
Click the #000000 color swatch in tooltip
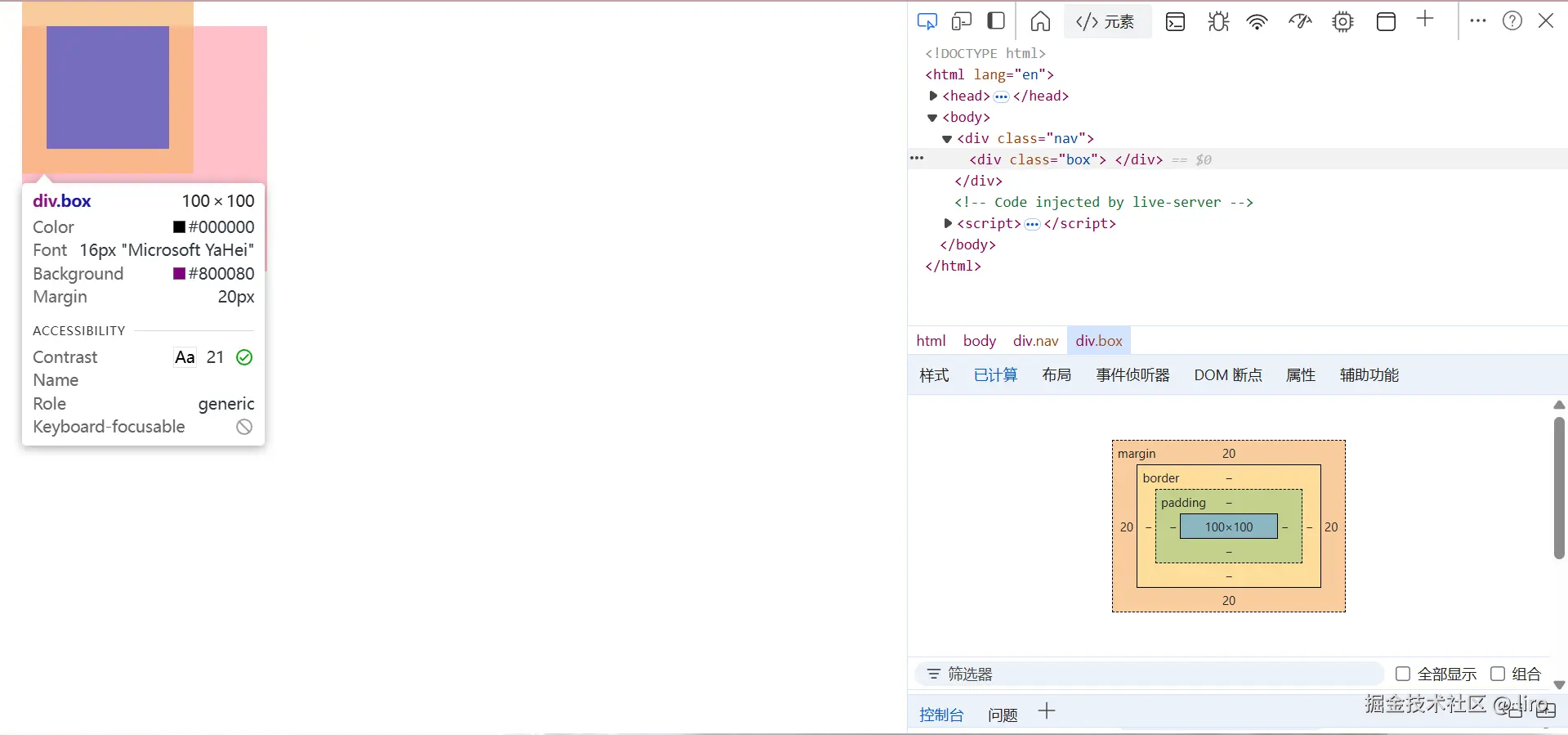tap(179, 226)
